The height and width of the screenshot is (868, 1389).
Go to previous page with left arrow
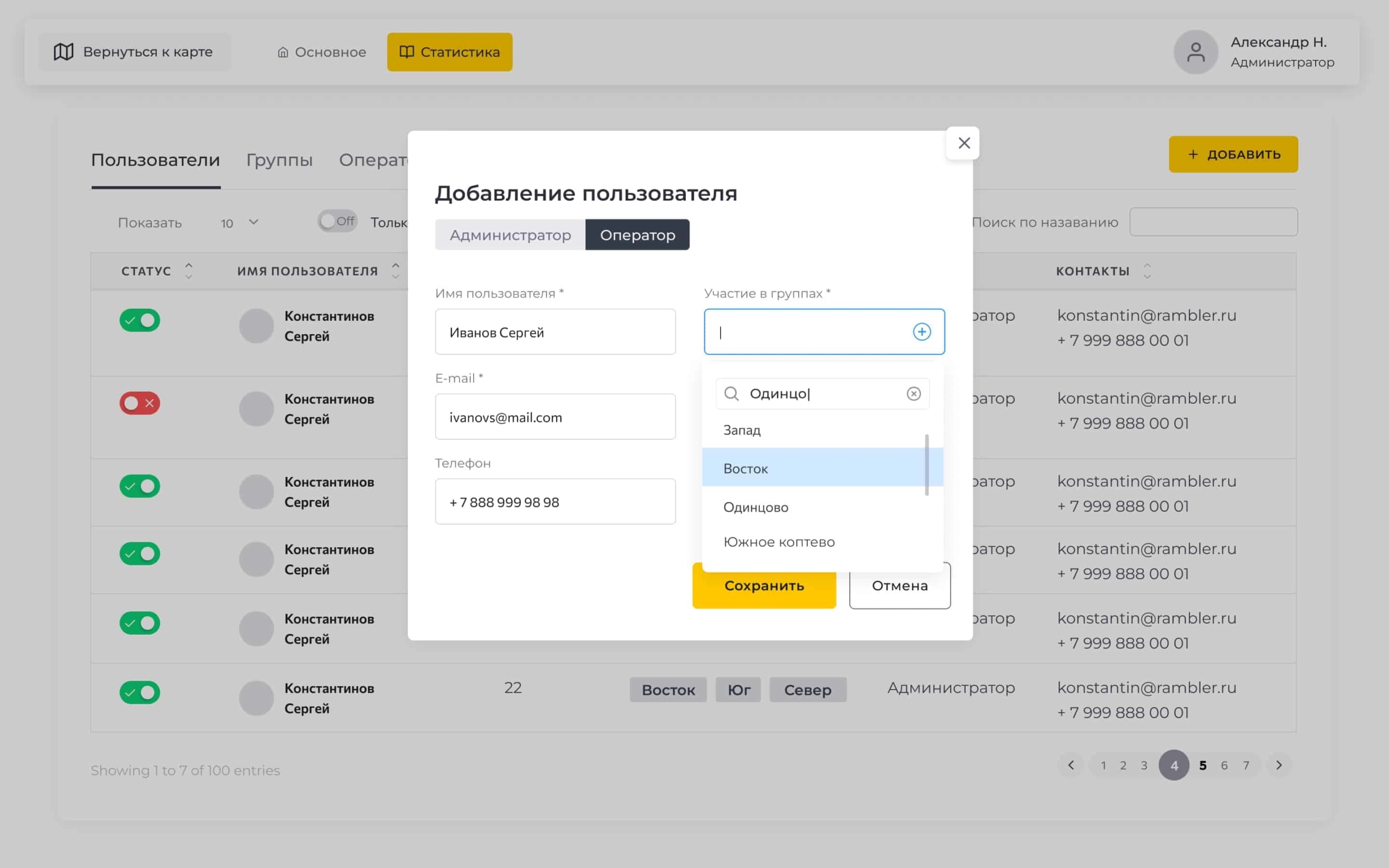coord(1071,765)
